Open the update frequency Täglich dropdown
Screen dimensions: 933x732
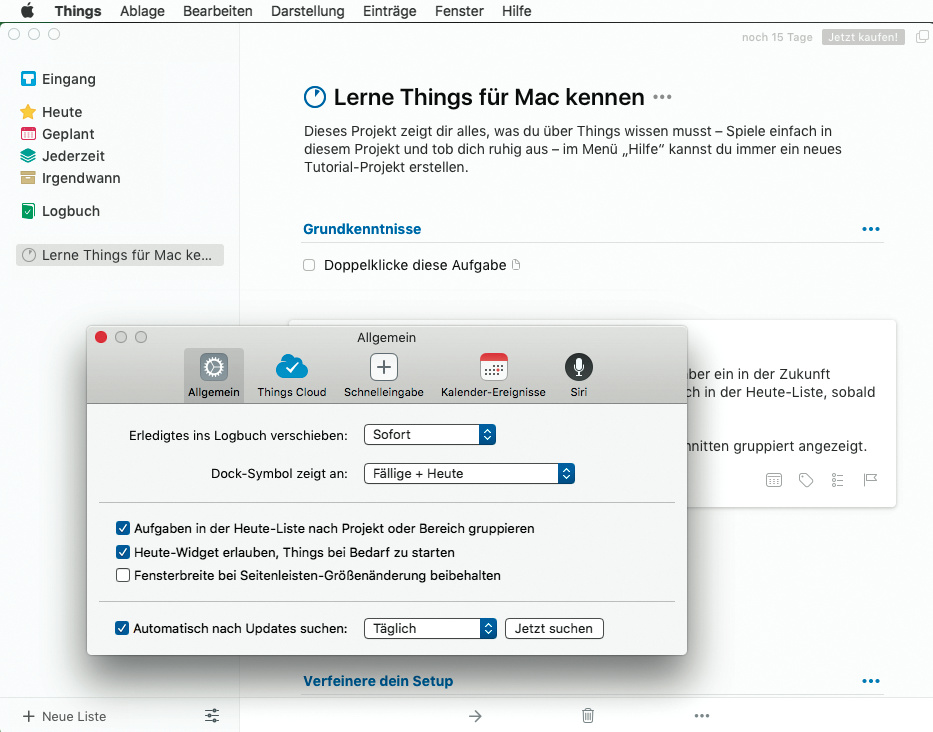(430, 628)
